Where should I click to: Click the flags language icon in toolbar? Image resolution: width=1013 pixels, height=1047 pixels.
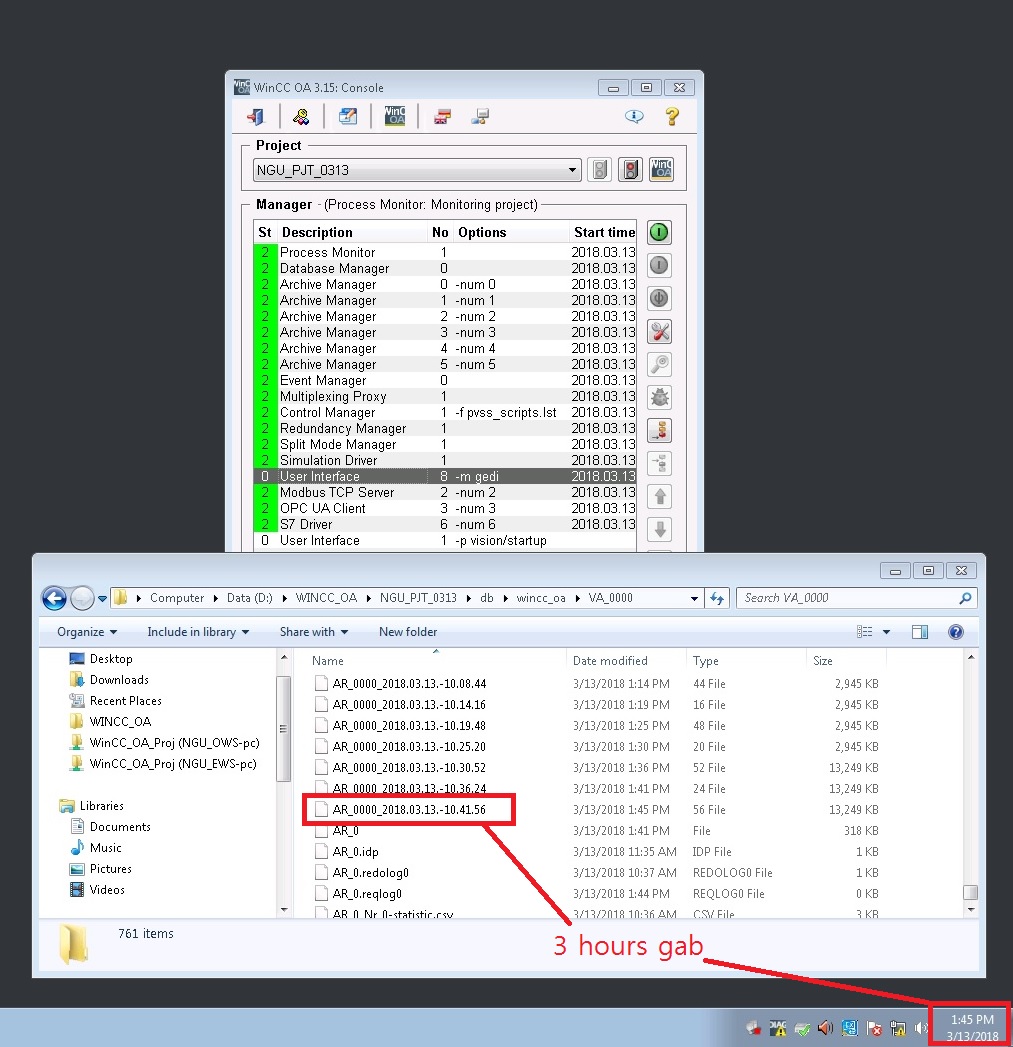coord(441,117)
